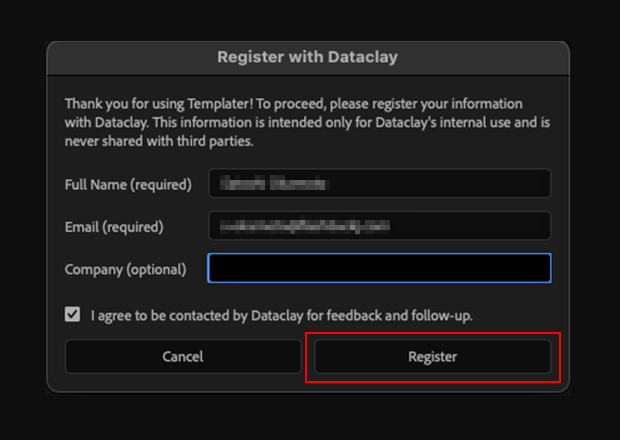The height and width of the screenshot is (440, 620).
Task: Click the Register button
Action: point(432,357)
